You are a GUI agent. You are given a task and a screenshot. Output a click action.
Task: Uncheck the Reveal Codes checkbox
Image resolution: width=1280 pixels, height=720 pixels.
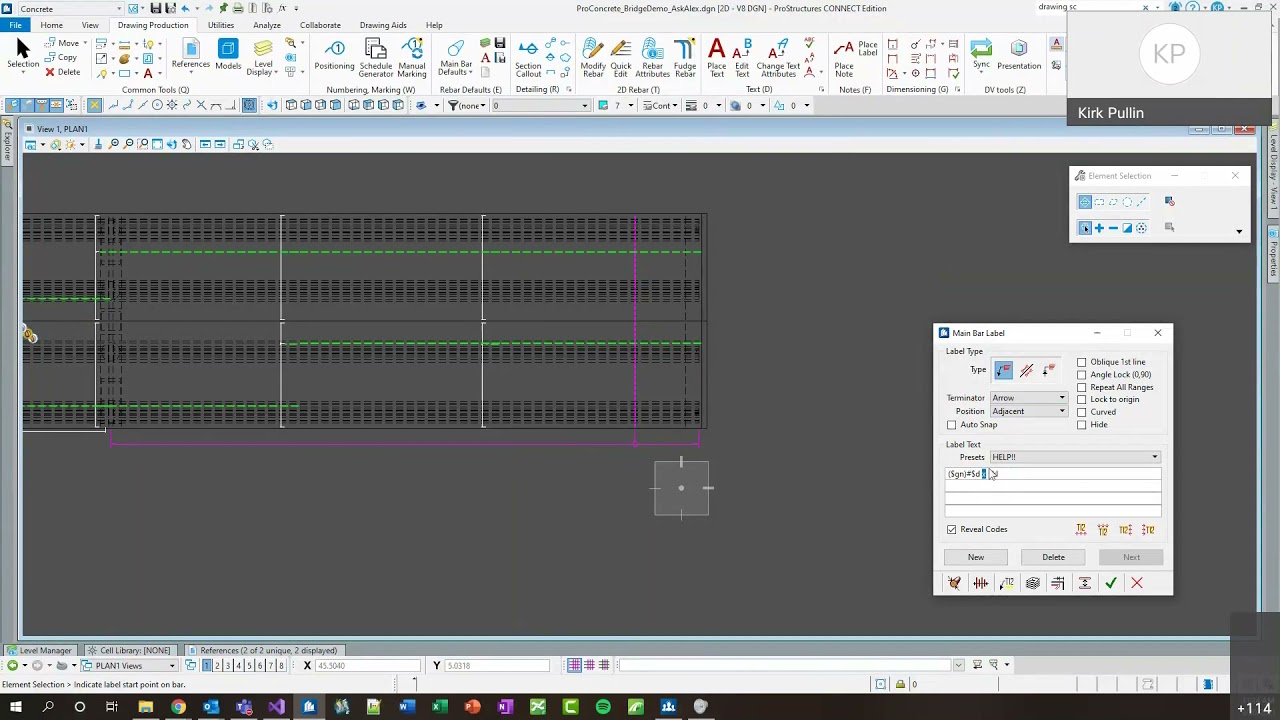point(952,529)
